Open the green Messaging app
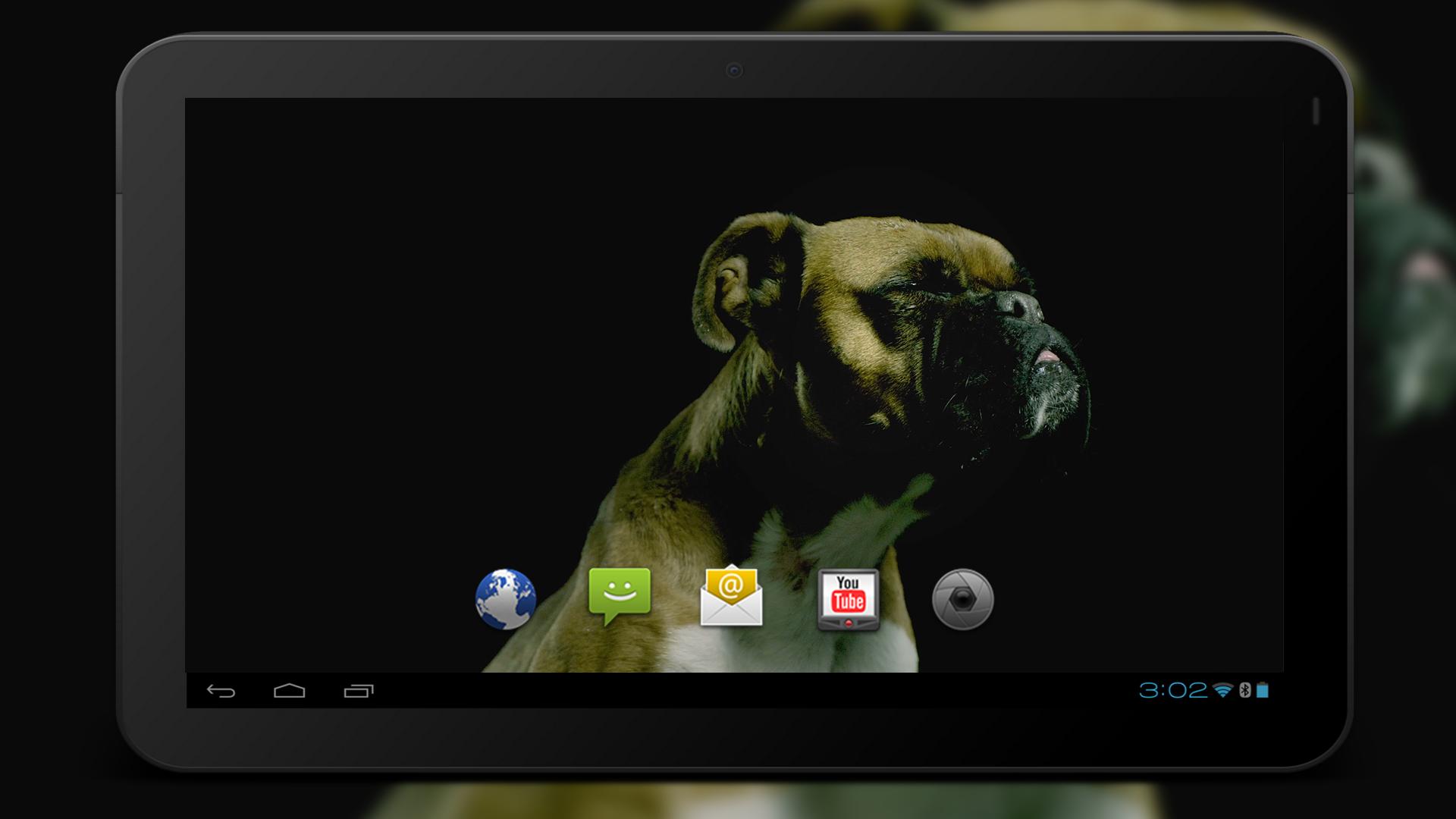 tap(620, 597)
